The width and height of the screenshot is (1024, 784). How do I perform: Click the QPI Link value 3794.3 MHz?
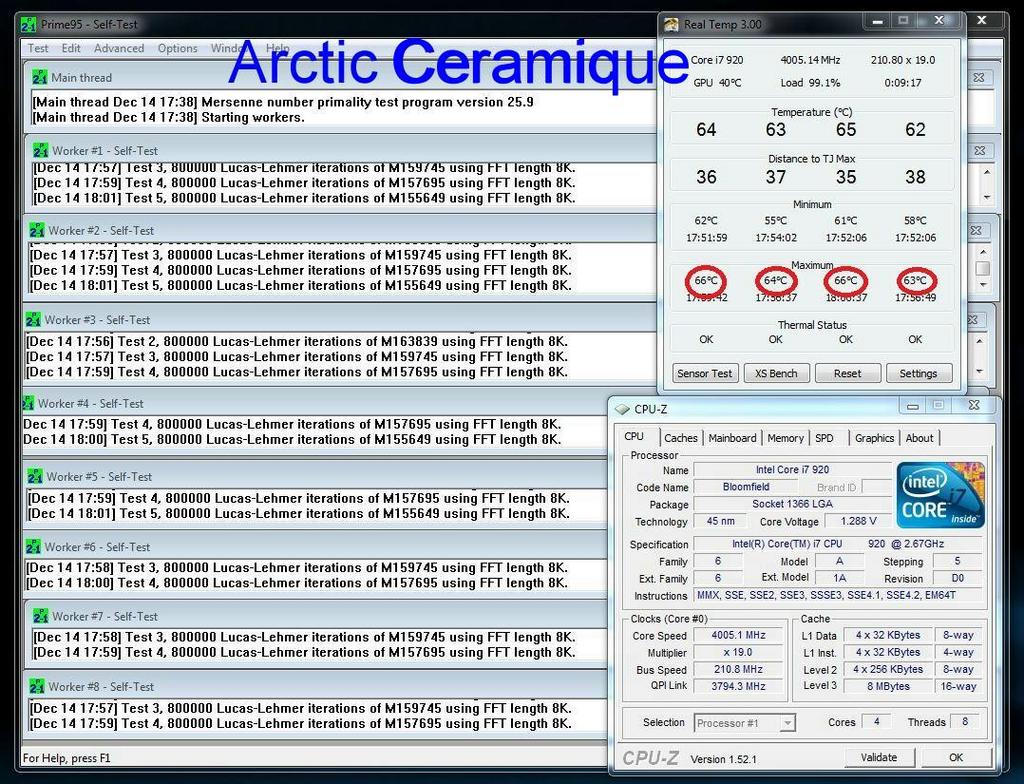tap(738, 686)
